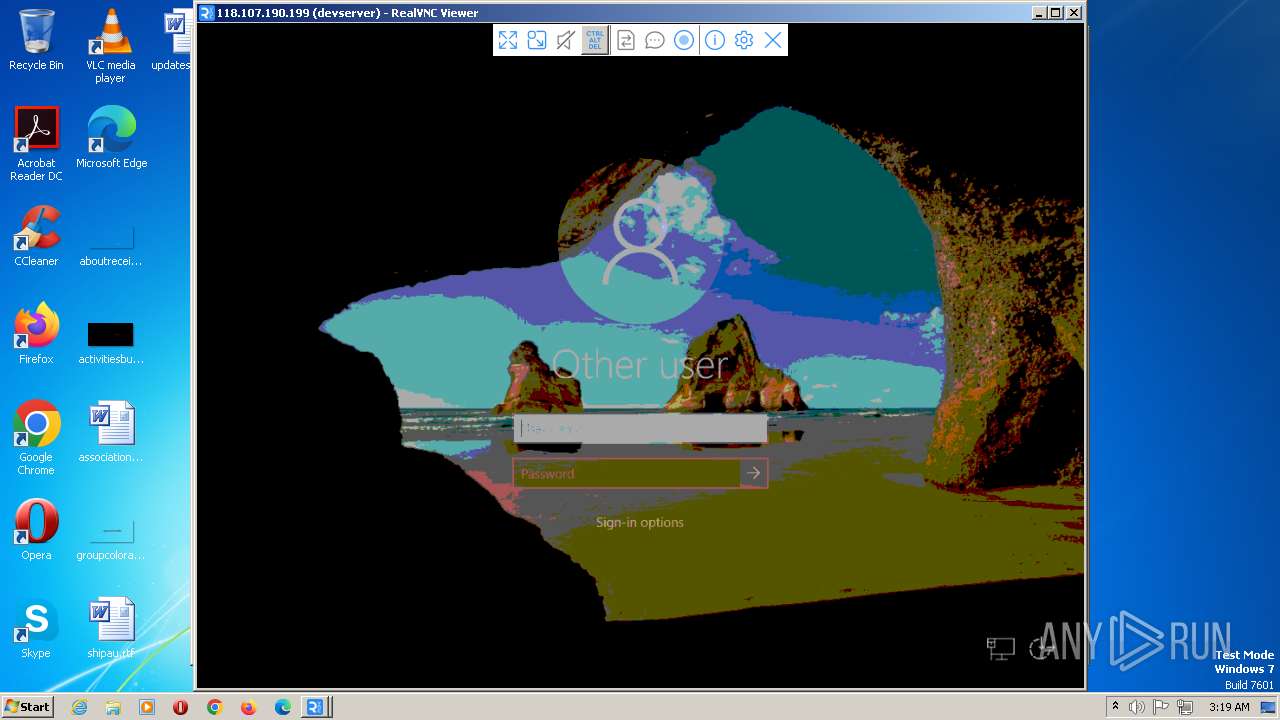This screenshot has height=720, width=1280.
Task: Select the association Word document icon
Action: 110,432
